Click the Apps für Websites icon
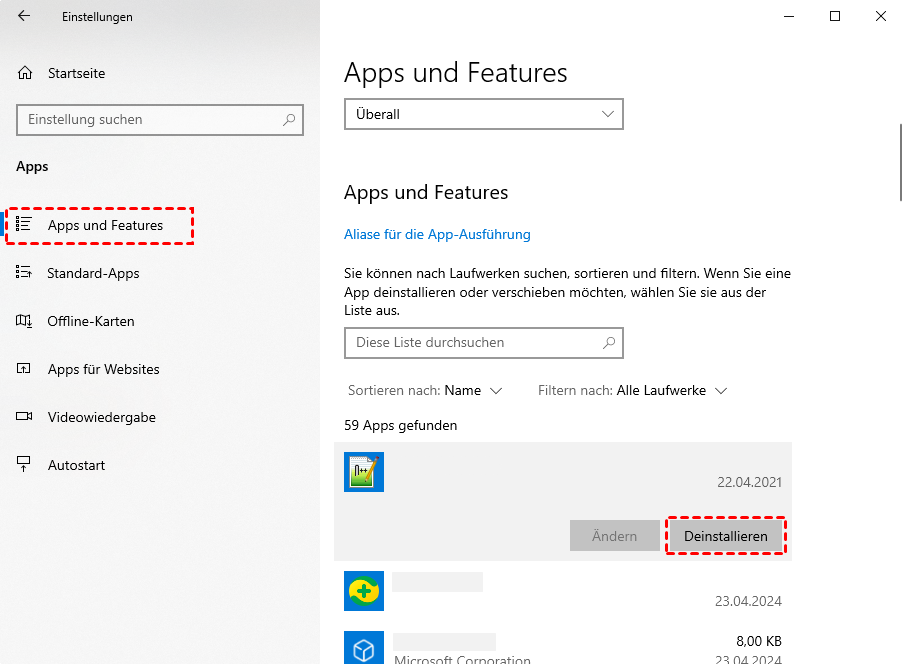Viewport: 904px width, 664px height. 24,369
